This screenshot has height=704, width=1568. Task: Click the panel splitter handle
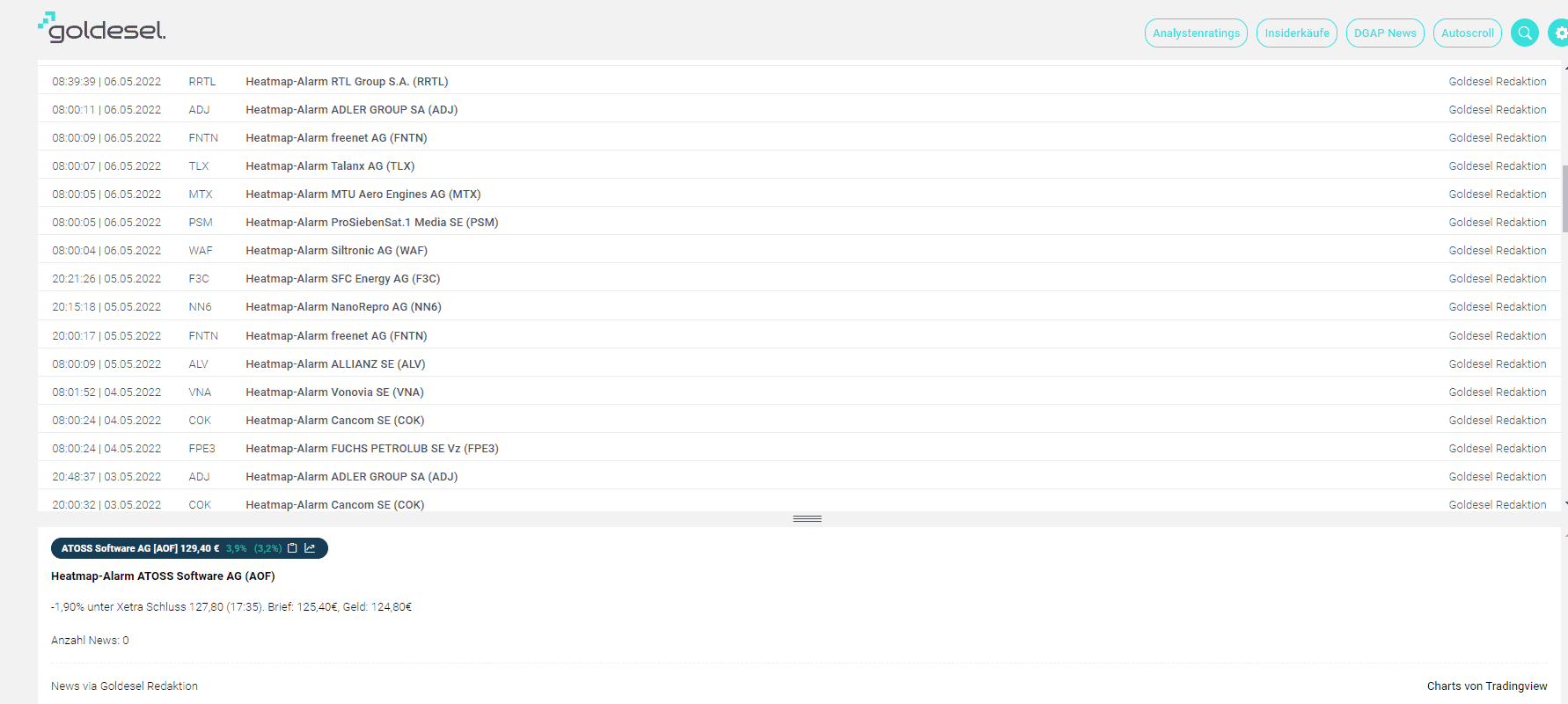(x=807, y=519)
